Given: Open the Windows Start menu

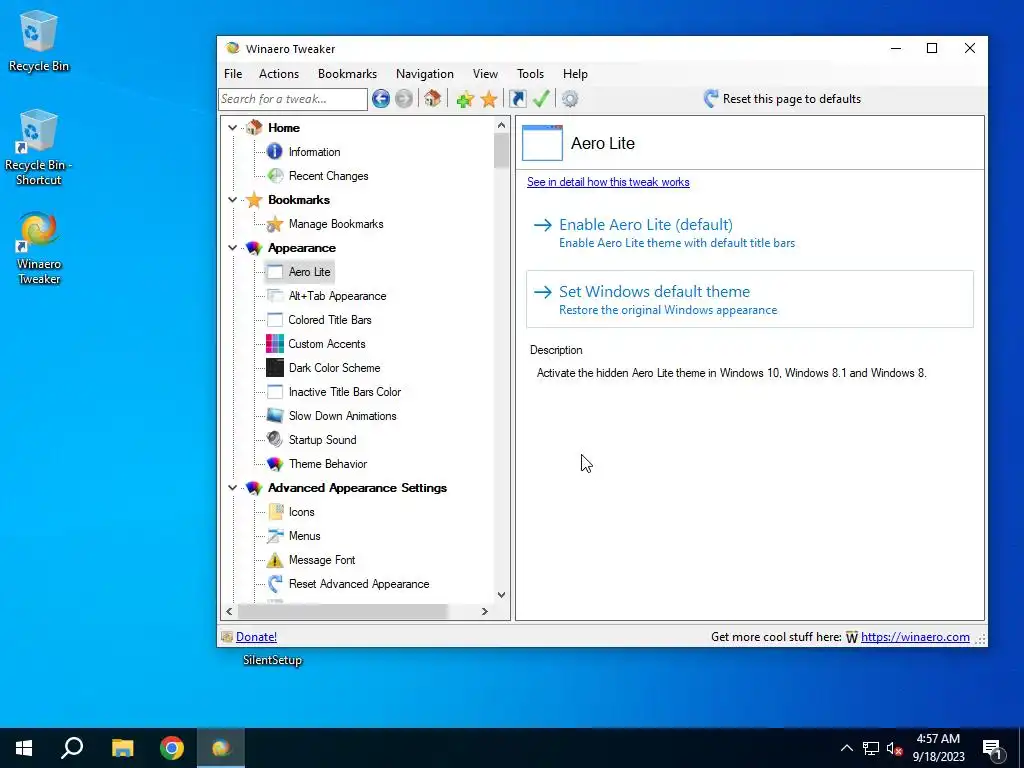Looking at the screenshot, I should (x=24, y=748).
